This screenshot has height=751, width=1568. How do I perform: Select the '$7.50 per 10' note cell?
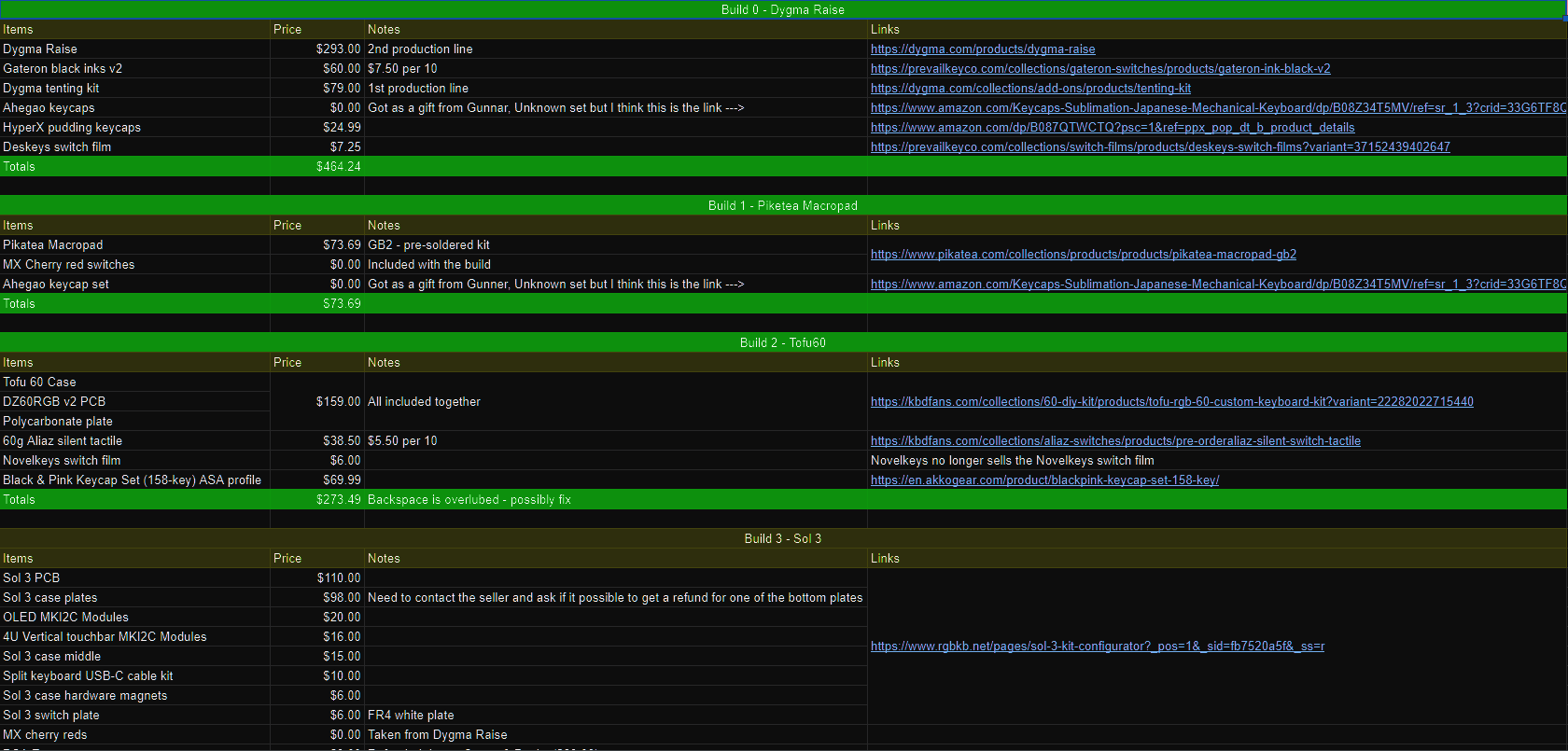[616, 69]
